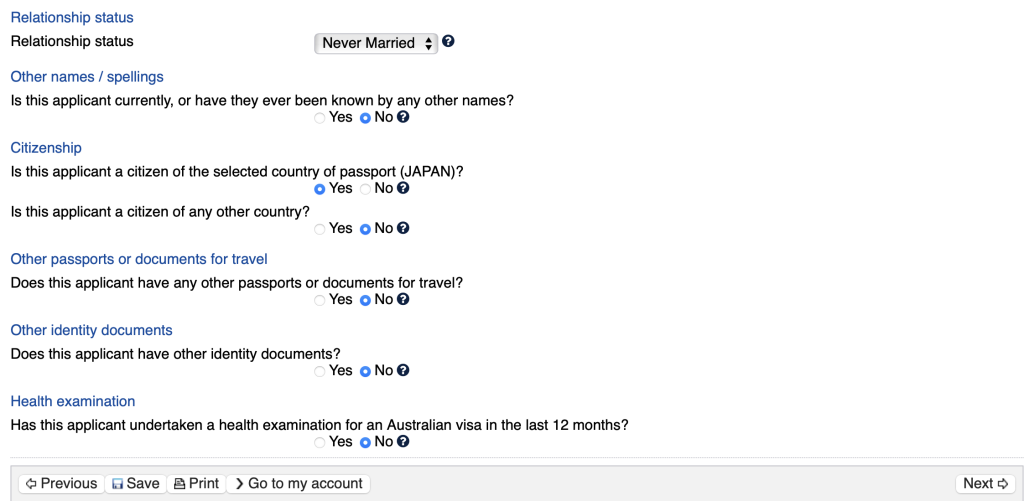Image resolution: width=1024 pixels, height=501 pixels.
Task: Go to the Previous page
Action: coord(62,484)
